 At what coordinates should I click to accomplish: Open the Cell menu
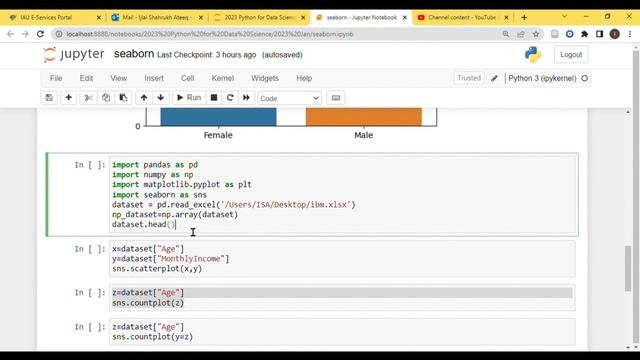pyautogui.click(x=187, y=78)
